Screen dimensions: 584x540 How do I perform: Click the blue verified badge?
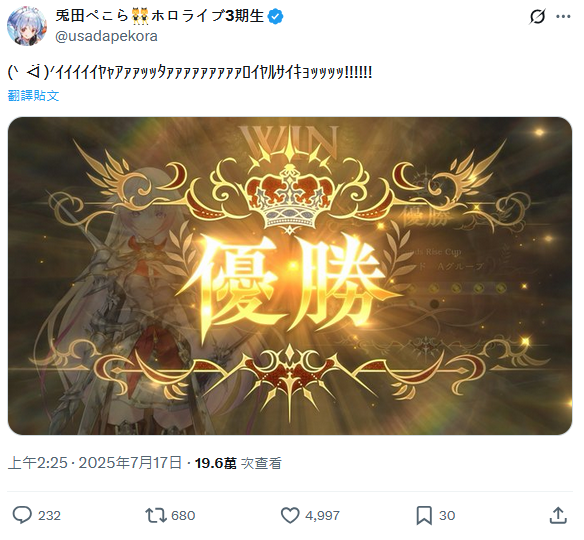tap(276, 16)
